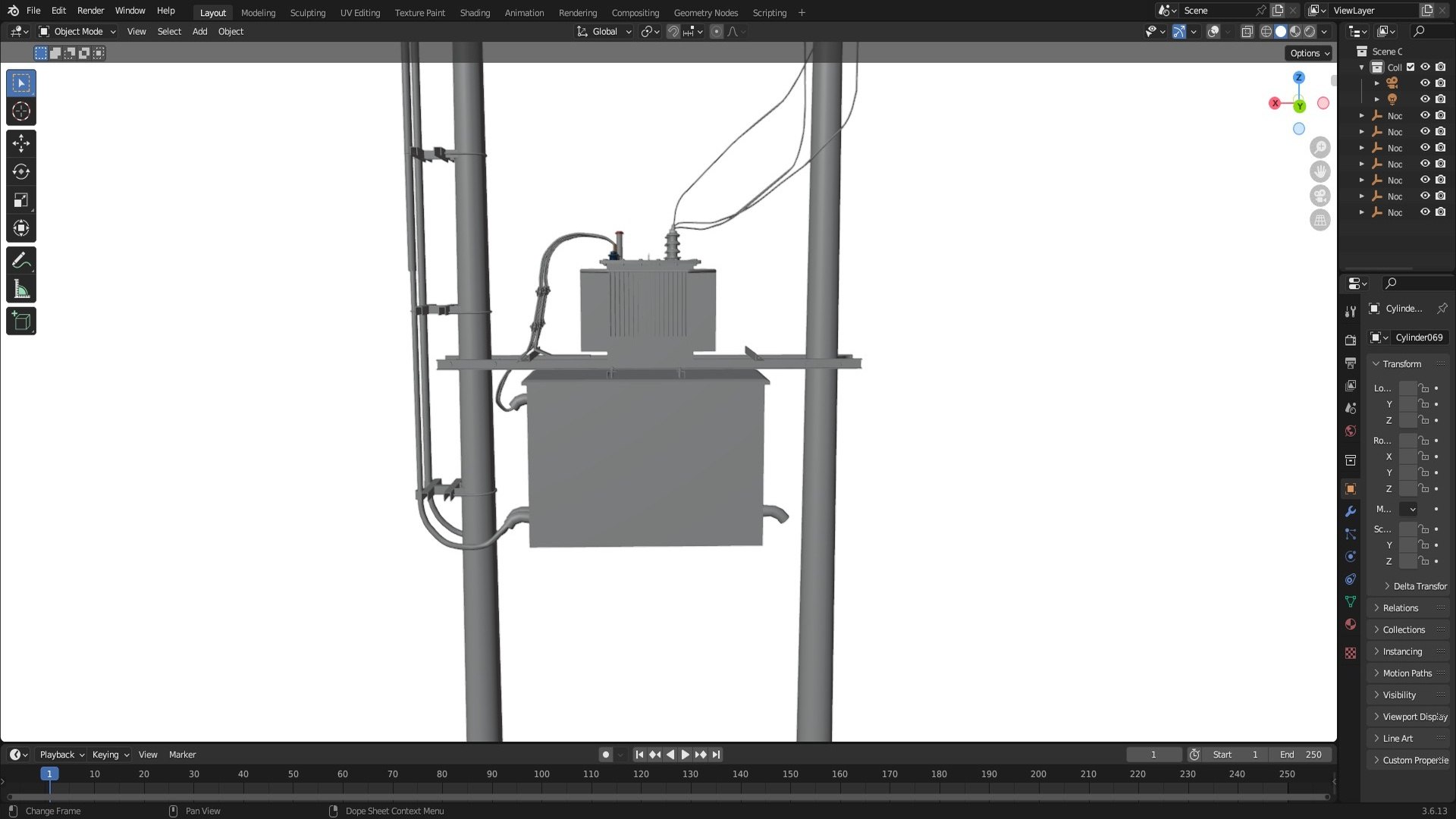Open the Render properties tab

click(1351, 340)
